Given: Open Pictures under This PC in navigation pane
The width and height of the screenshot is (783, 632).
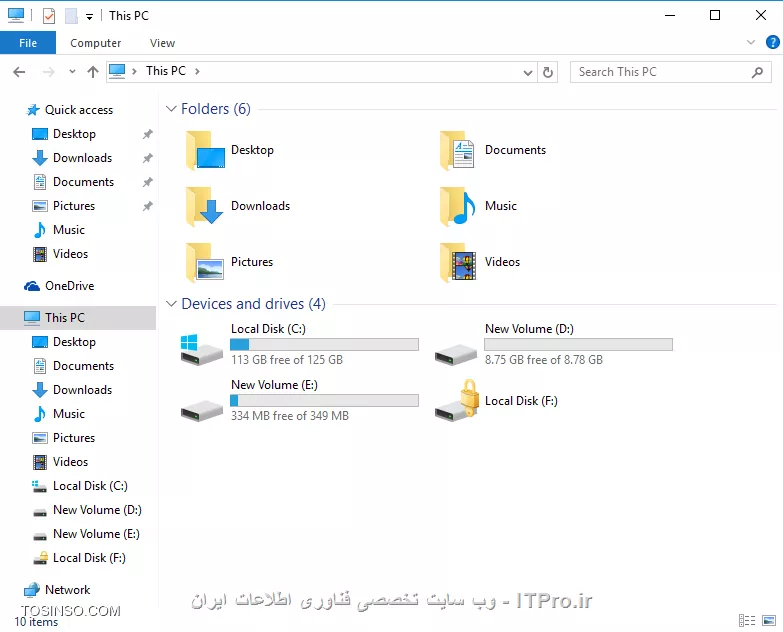Looking at the screenshot, I should [74, 438].
